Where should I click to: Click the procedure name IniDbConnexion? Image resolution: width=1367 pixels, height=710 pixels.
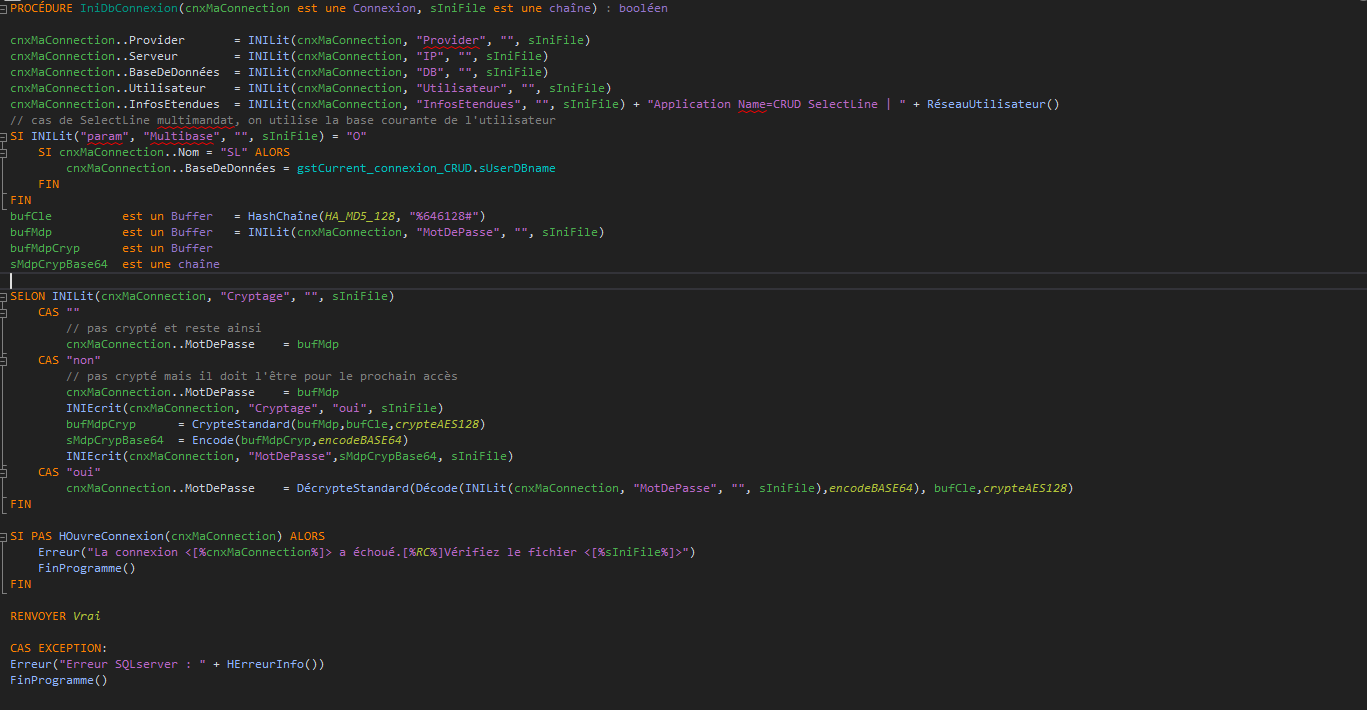(128, 8)
